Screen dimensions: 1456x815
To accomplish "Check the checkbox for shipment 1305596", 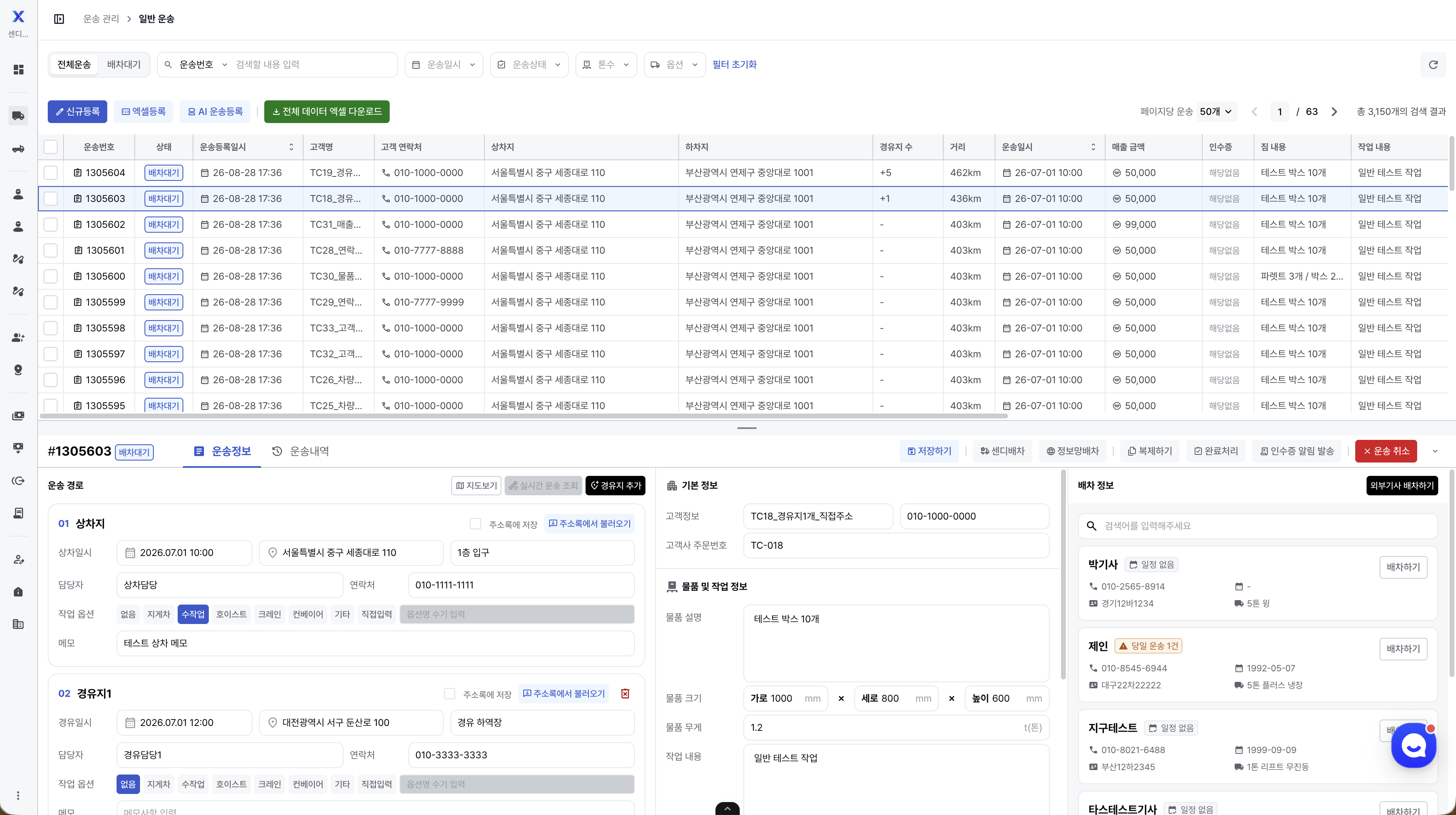I will 51,380.
